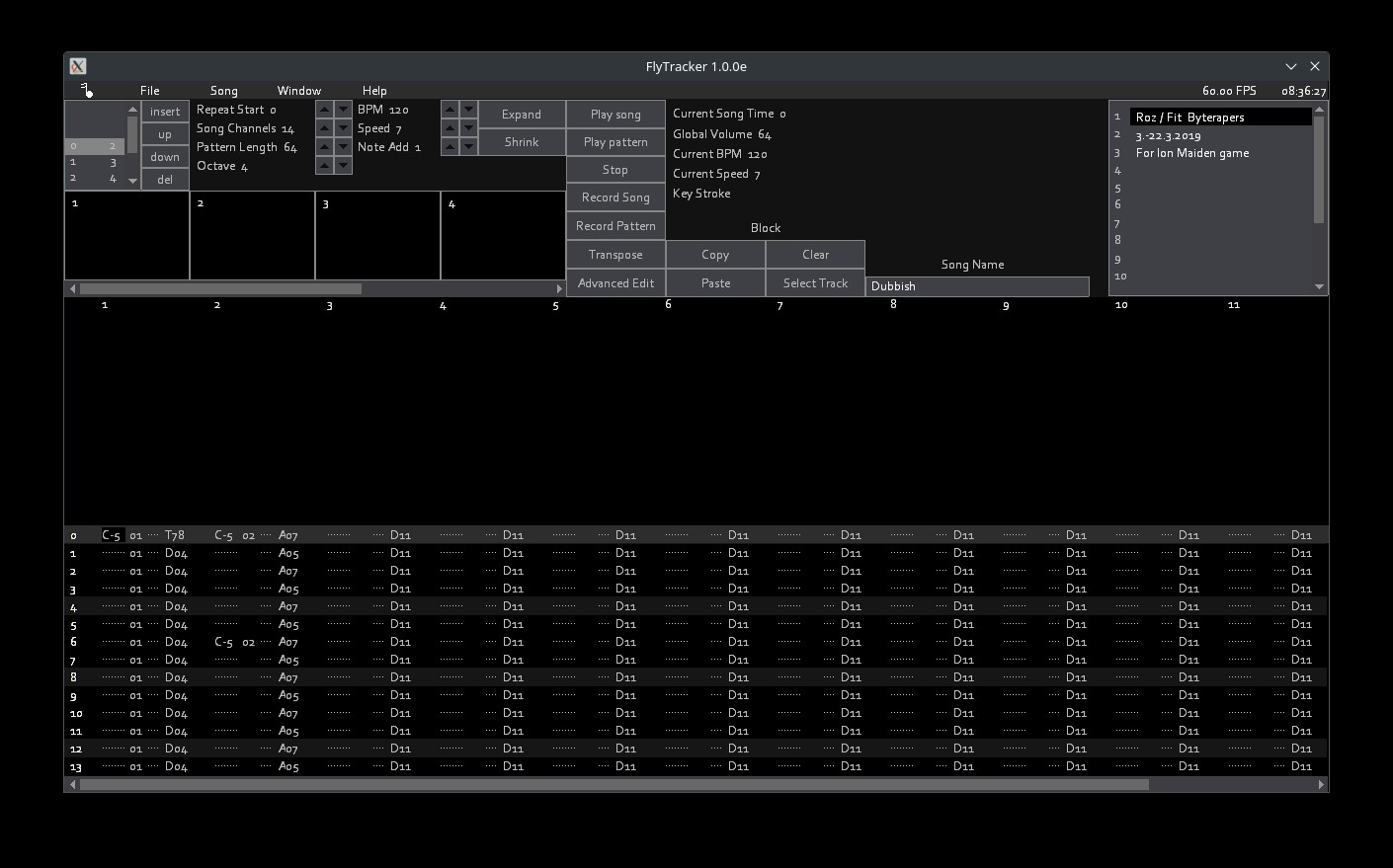Start playback with Play song
Image resolution: width=1393 pixels, height=868 pixels.
[x=615, y=115]
